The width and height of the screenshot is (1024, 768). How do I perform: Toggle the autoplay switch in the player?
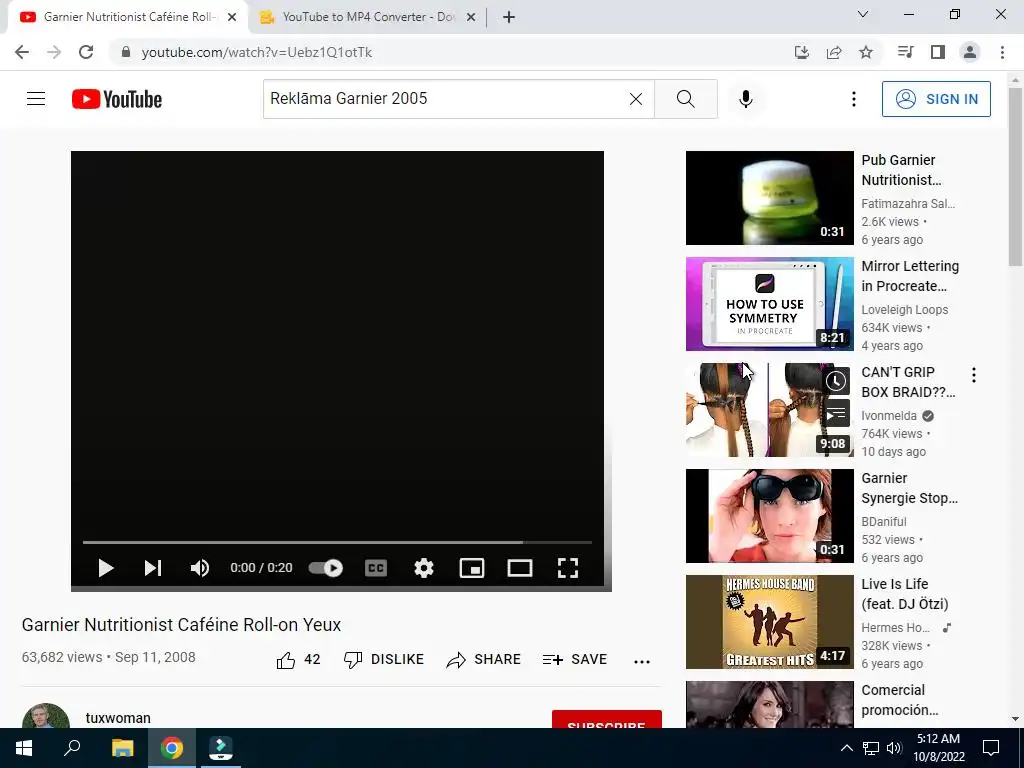(x=325, y=568)
